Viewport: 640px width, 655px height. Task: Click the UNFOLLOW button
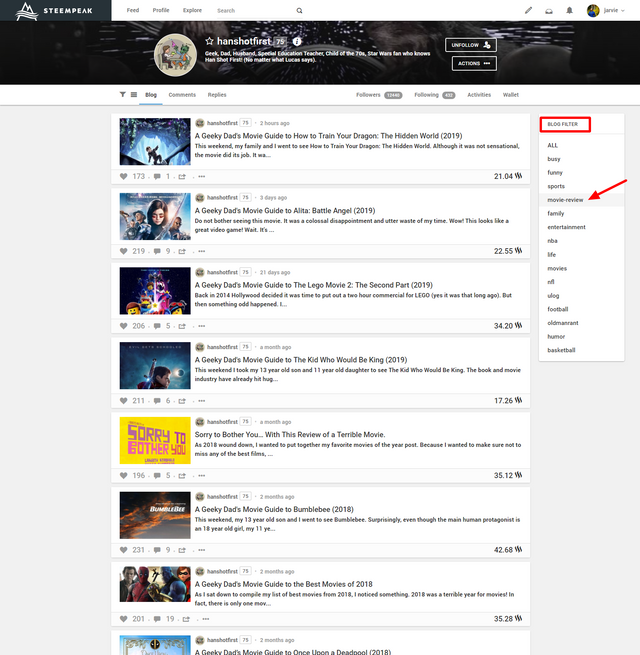point(471,45)
